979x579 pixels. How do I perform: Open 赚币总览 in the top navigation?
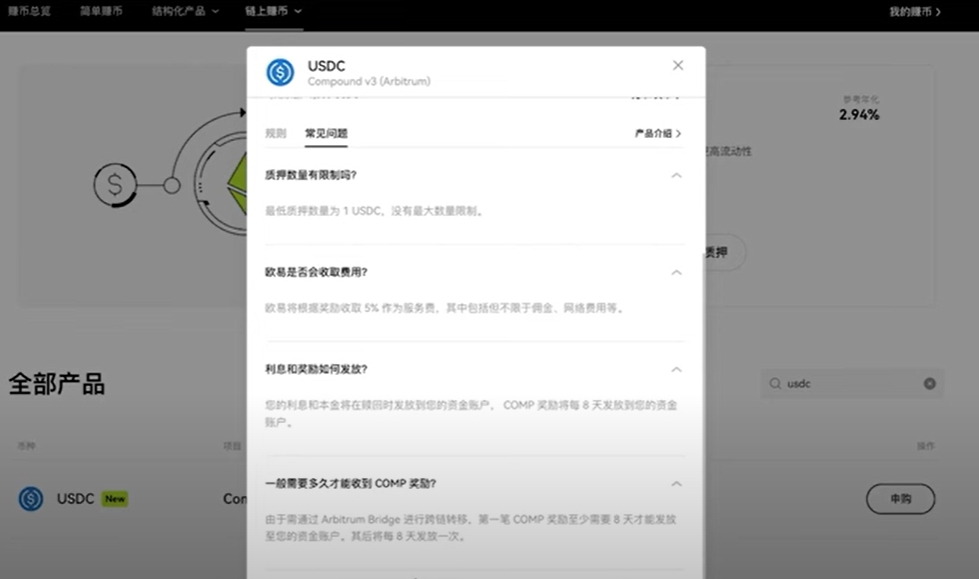click(x=29, y=11)
